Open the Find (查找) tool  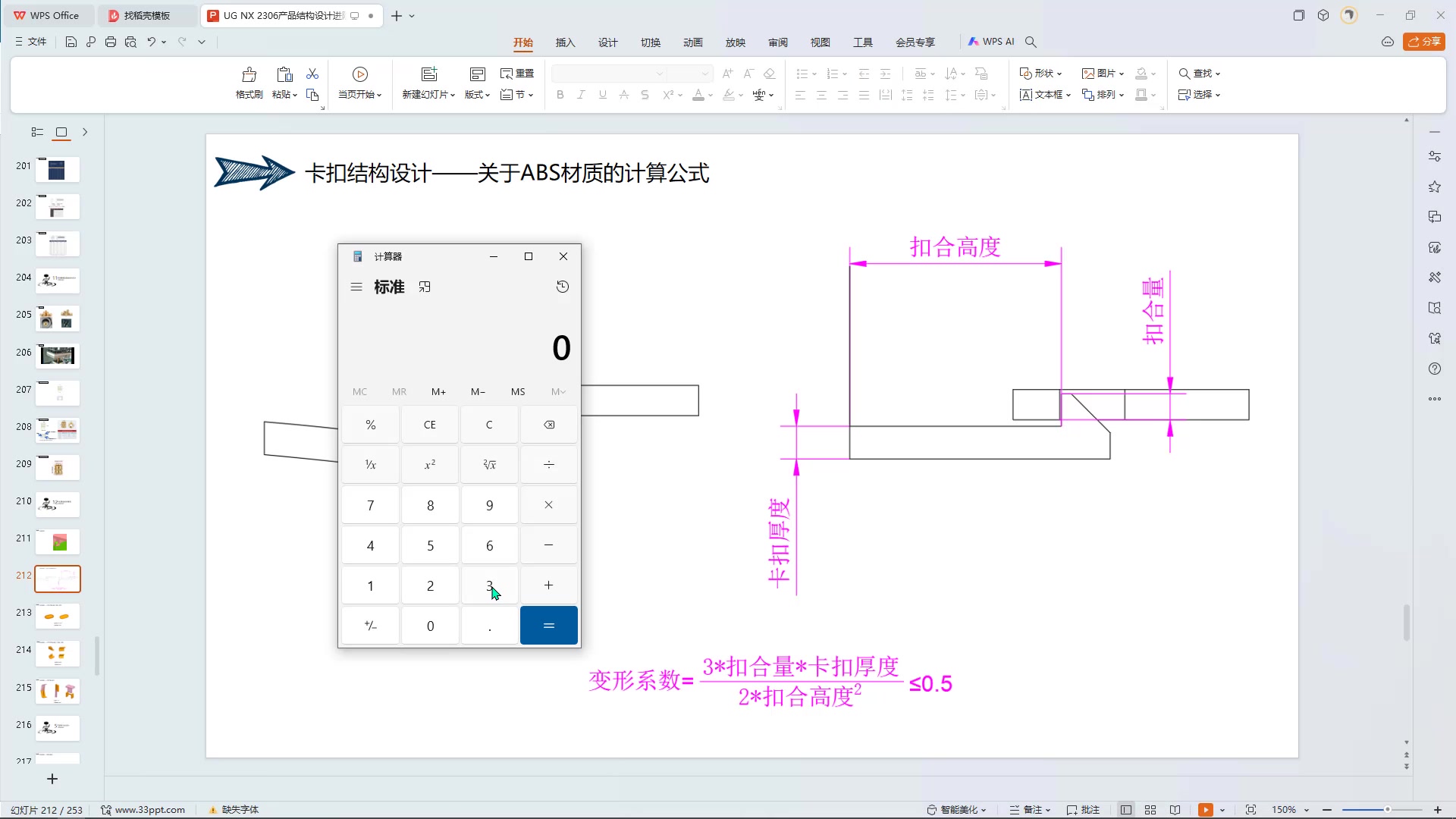click(x=1198, y=73)
